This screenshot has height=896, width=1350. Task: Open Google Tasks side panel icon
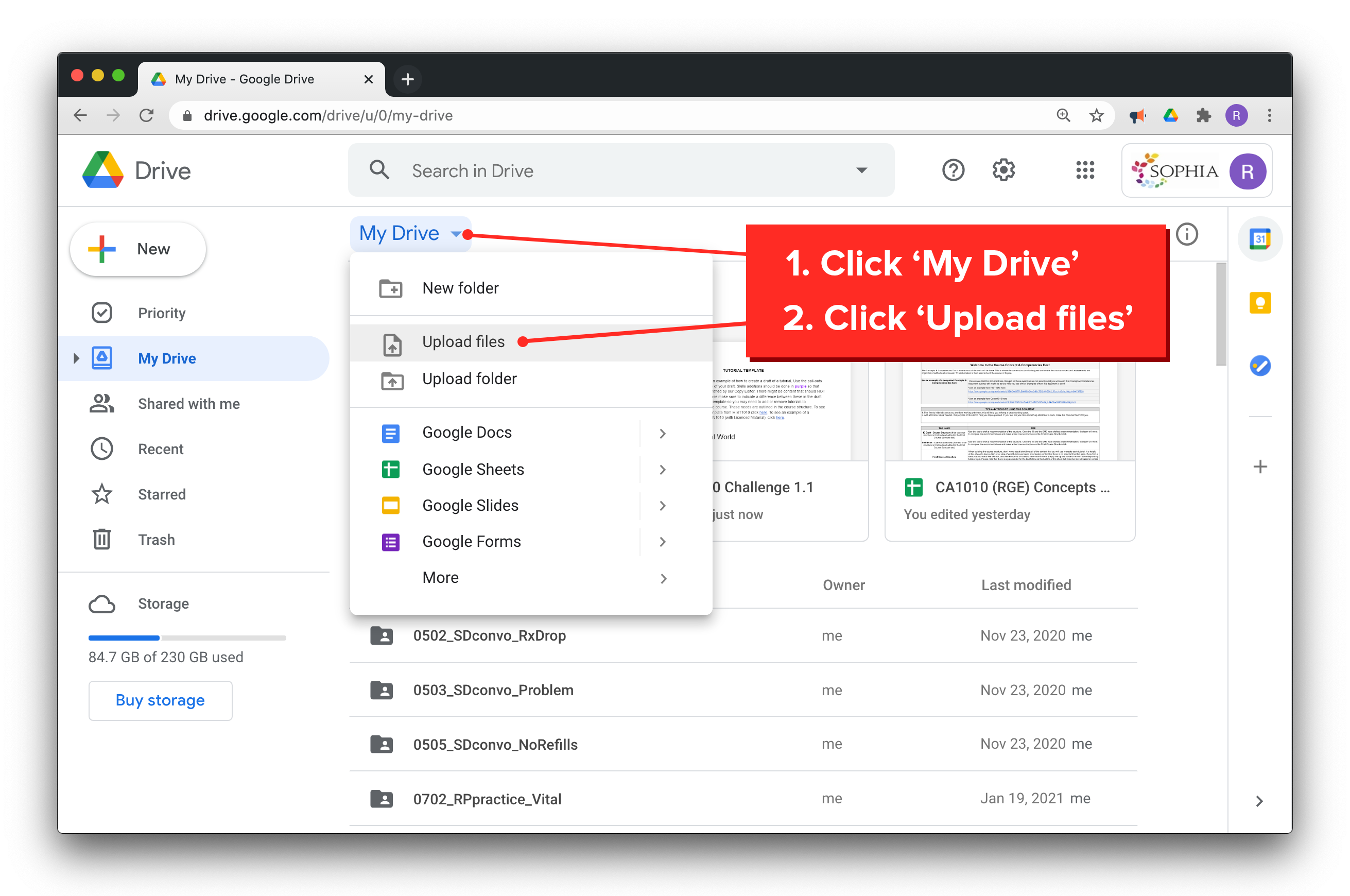(x=1260, y=366)
